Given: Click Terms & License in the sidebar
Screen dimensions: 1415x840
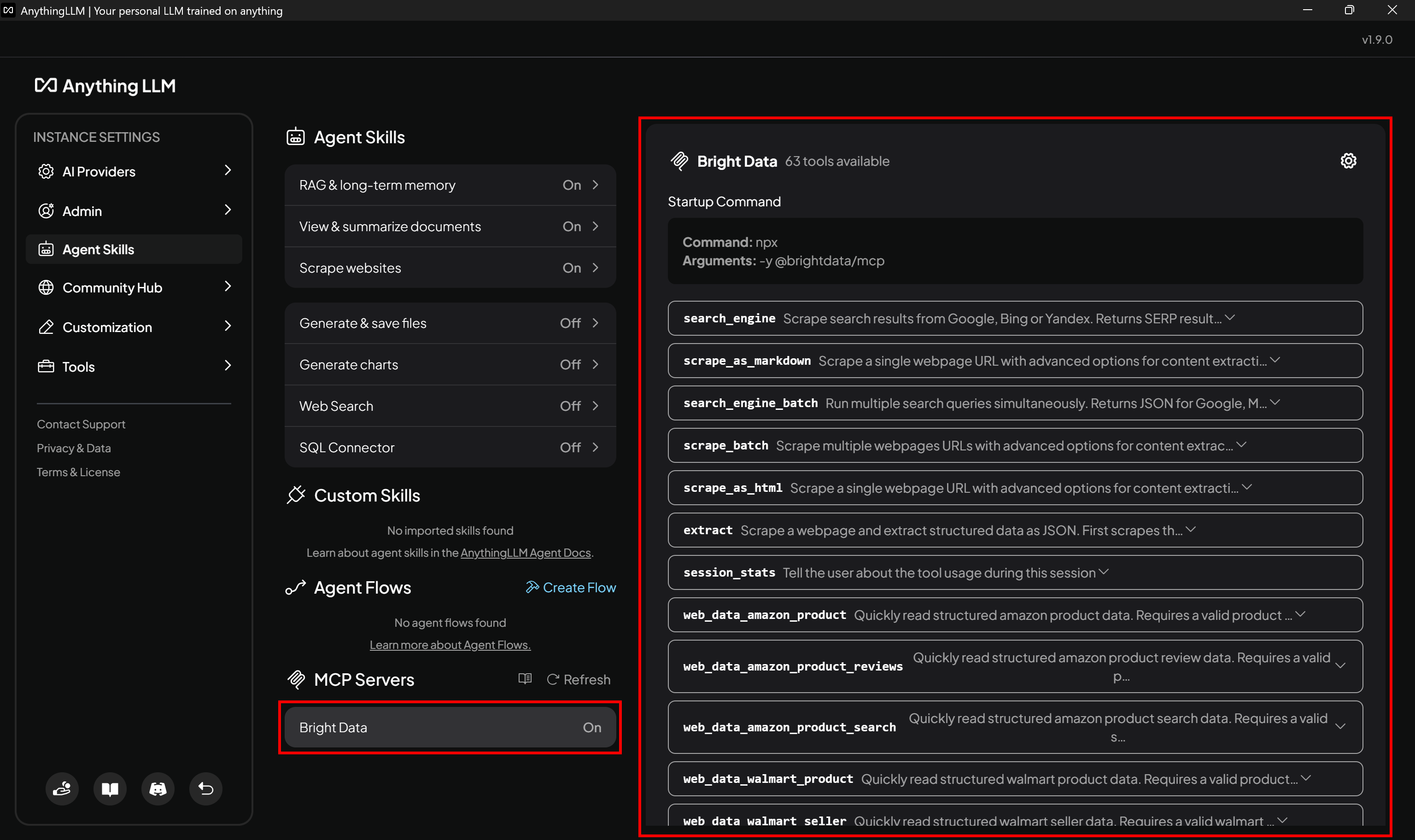Looking at the screenshot, I should point(78,472).
